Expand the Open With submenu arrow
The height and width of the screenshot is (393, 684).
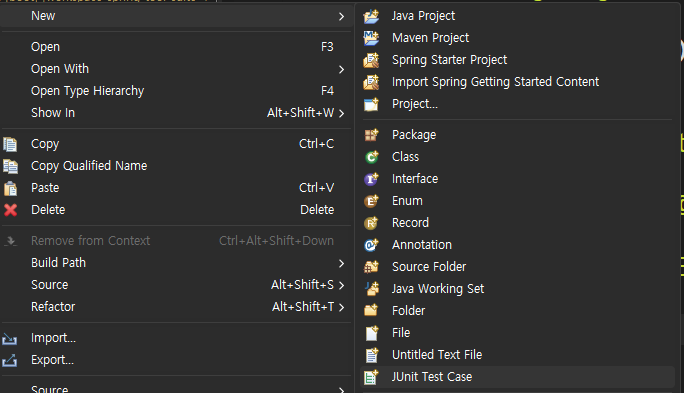click(342, 69)
